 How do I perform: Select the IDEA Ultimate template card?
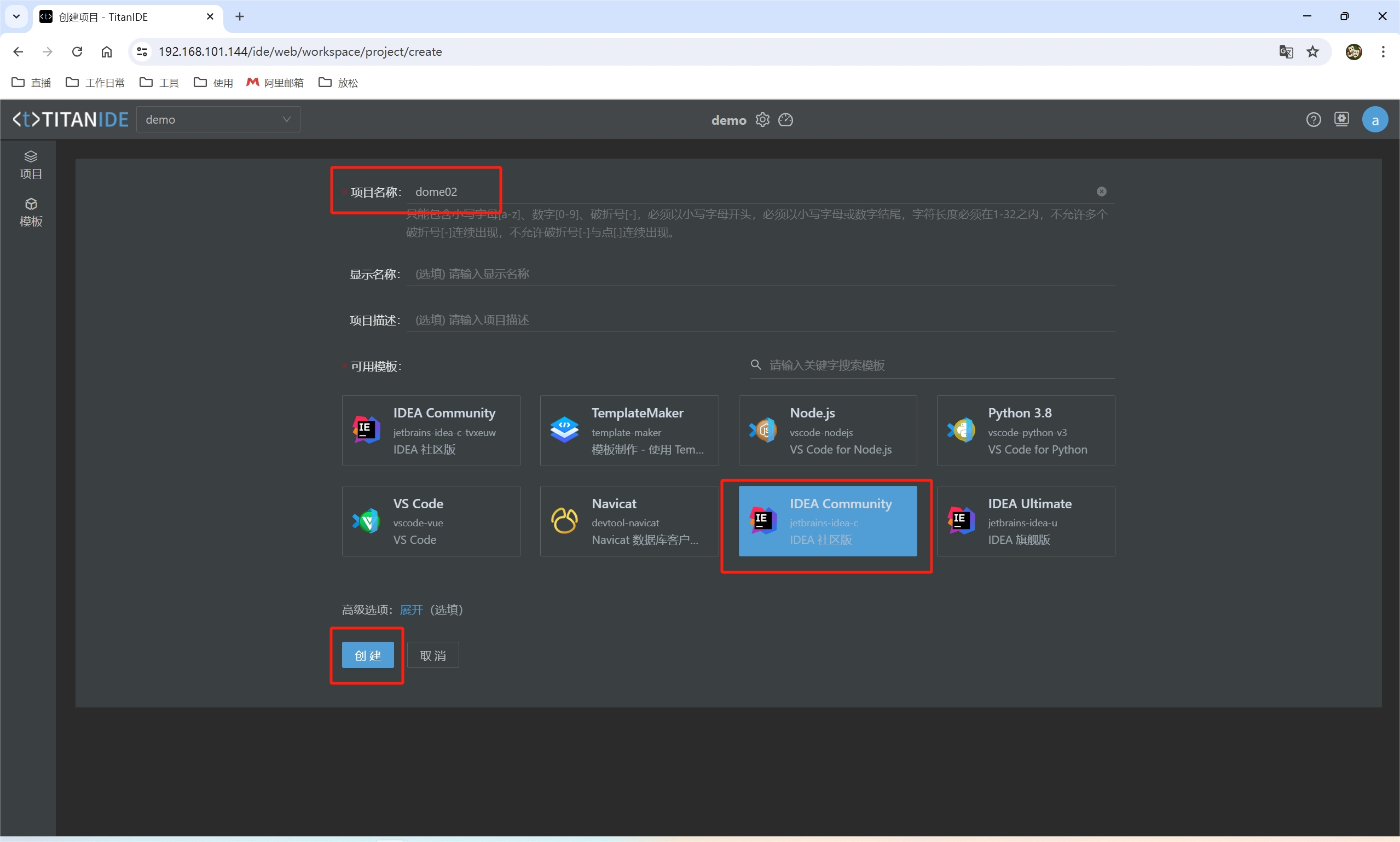point(1026,521)
